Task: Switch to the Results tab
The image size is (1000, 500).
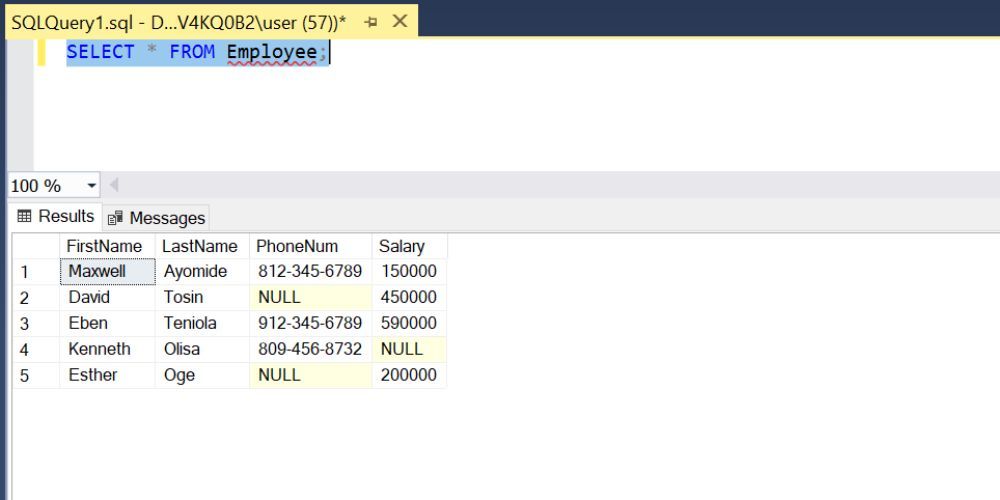Action: [56, 217]
